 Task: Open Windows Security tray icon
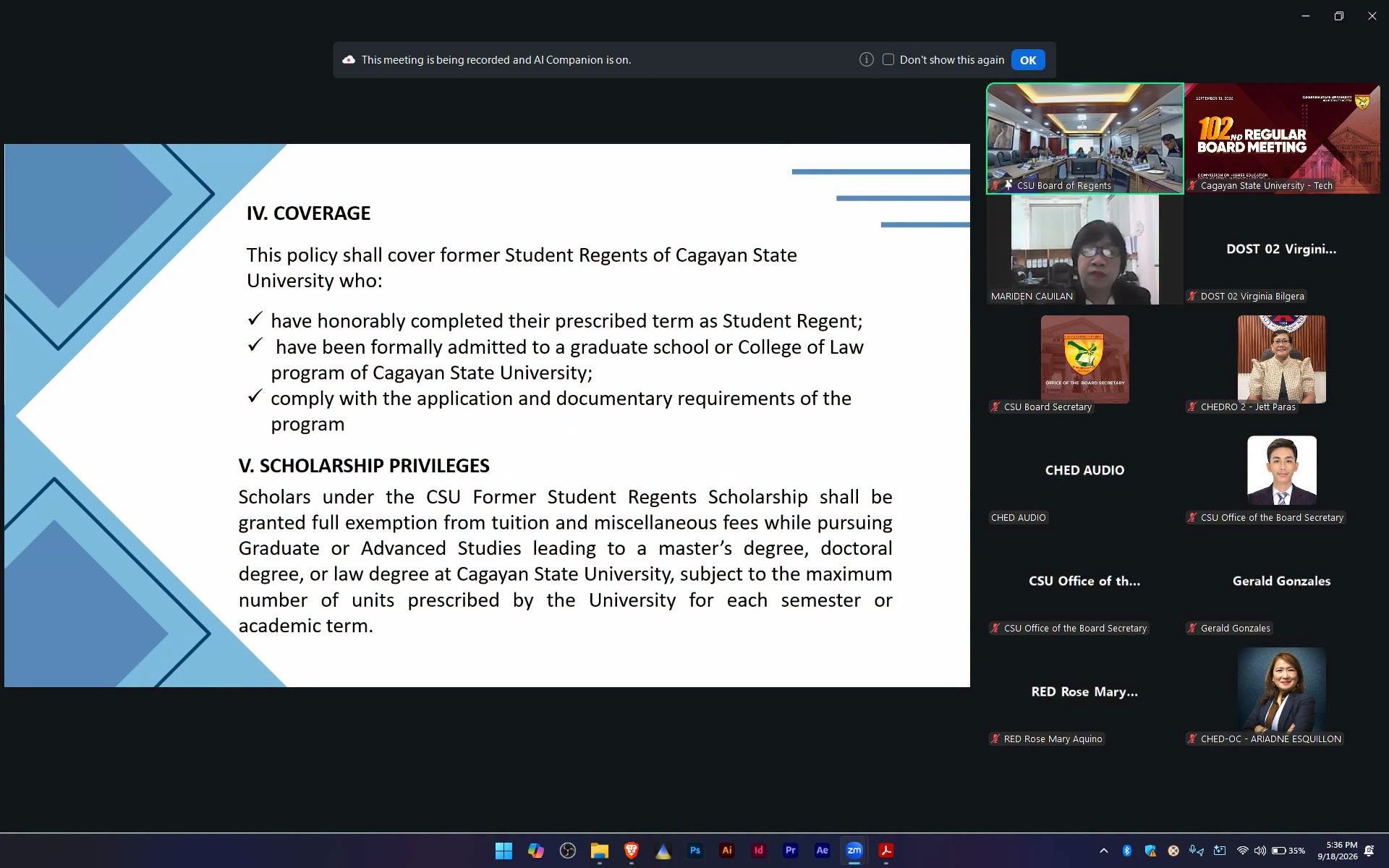1150,851
